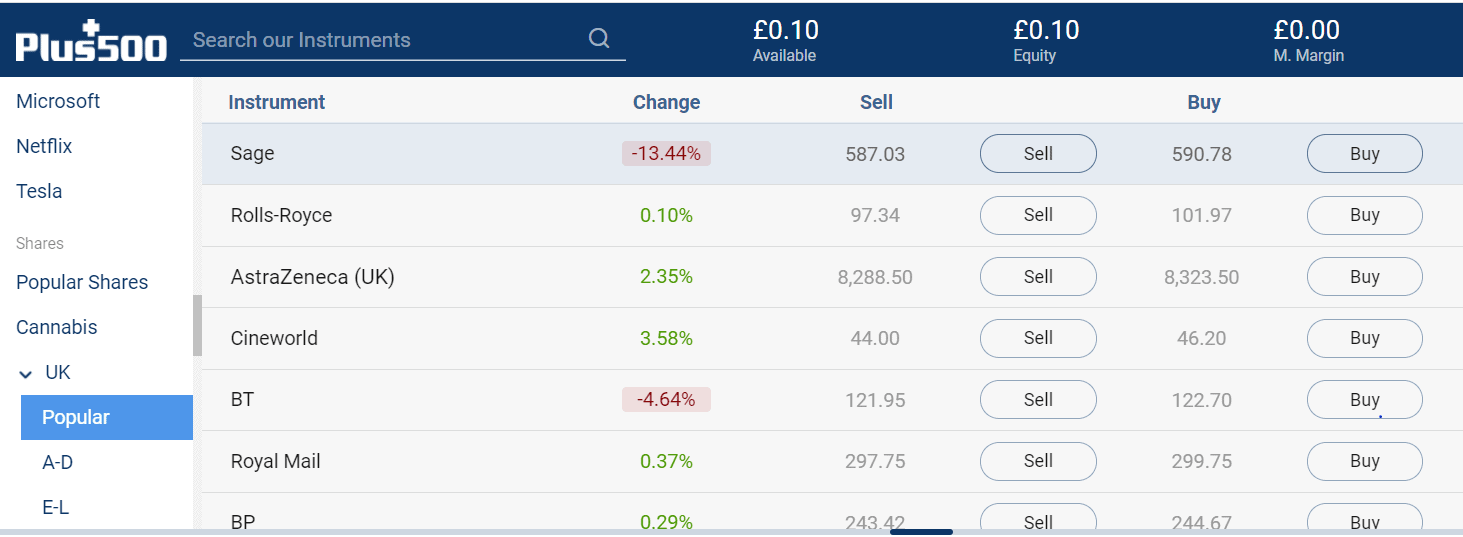Image resolution: width=1463 pixels, height=537 pixels.
Task: Sort by Change column header
Action: [666, 102]
